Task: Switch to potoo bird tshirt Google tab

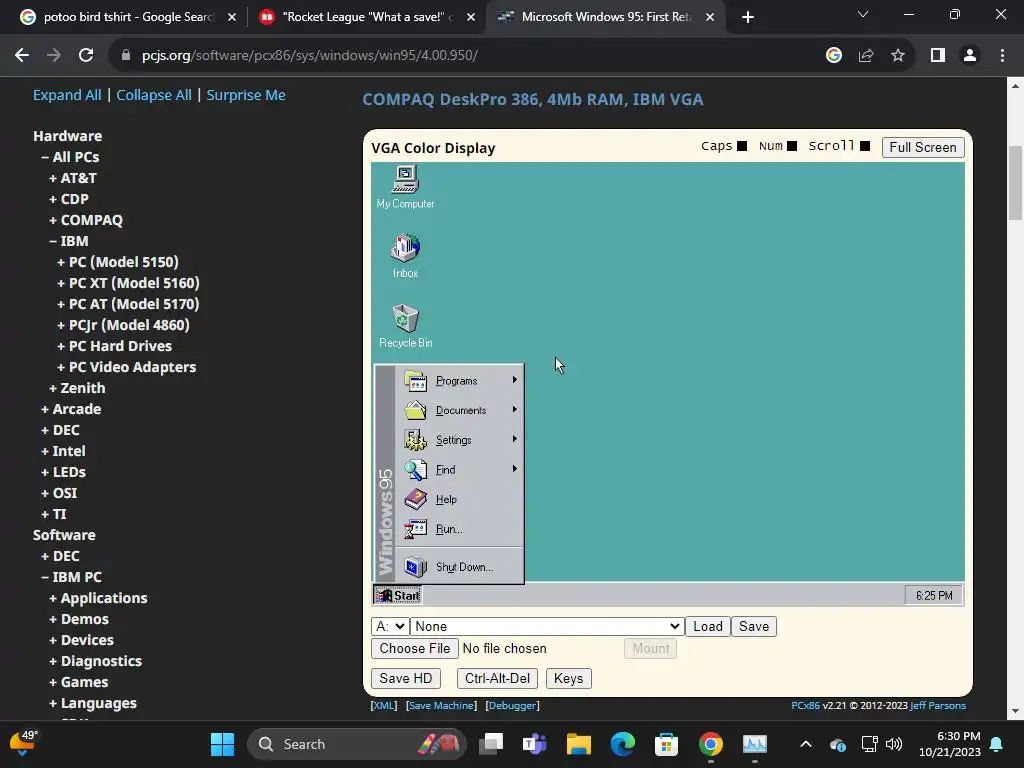Action: pyautogui.click(x=127, y=17)
